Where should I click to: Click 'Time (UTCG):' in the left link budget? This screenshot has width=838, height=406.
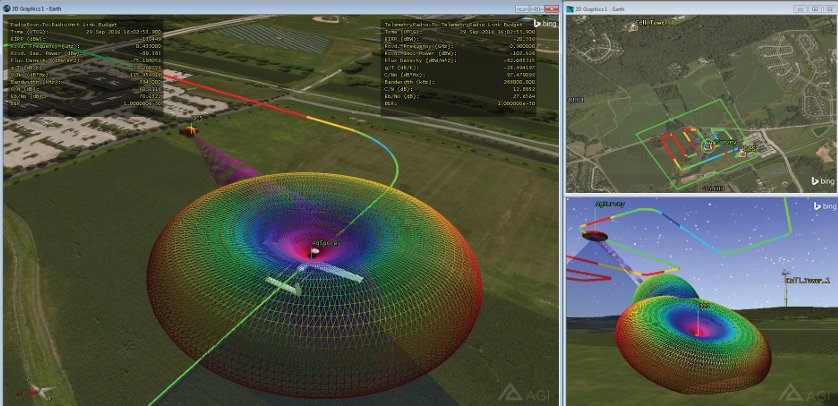29,32
